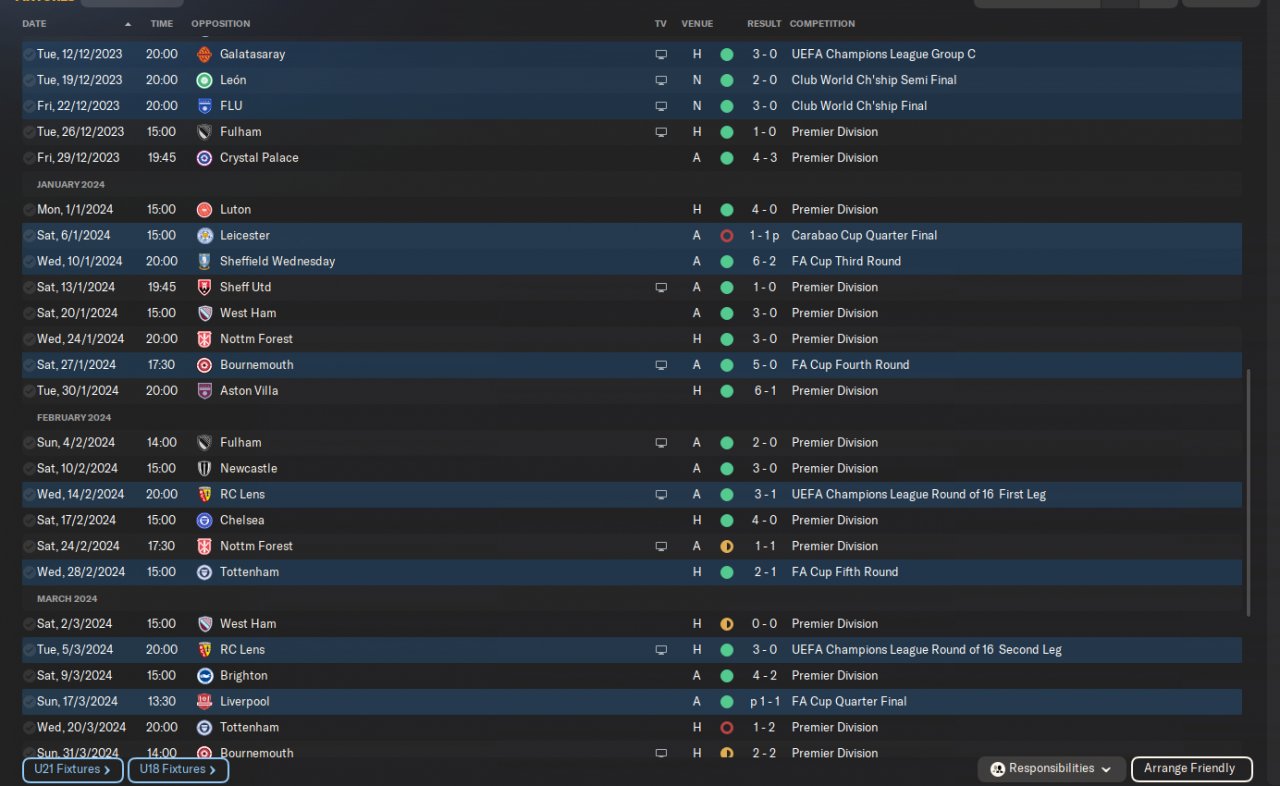Image resolution: width=1280 pixels, height=786 pixels.
Task: Sort by the Opposition column header
Action: (x=221, y=24)
